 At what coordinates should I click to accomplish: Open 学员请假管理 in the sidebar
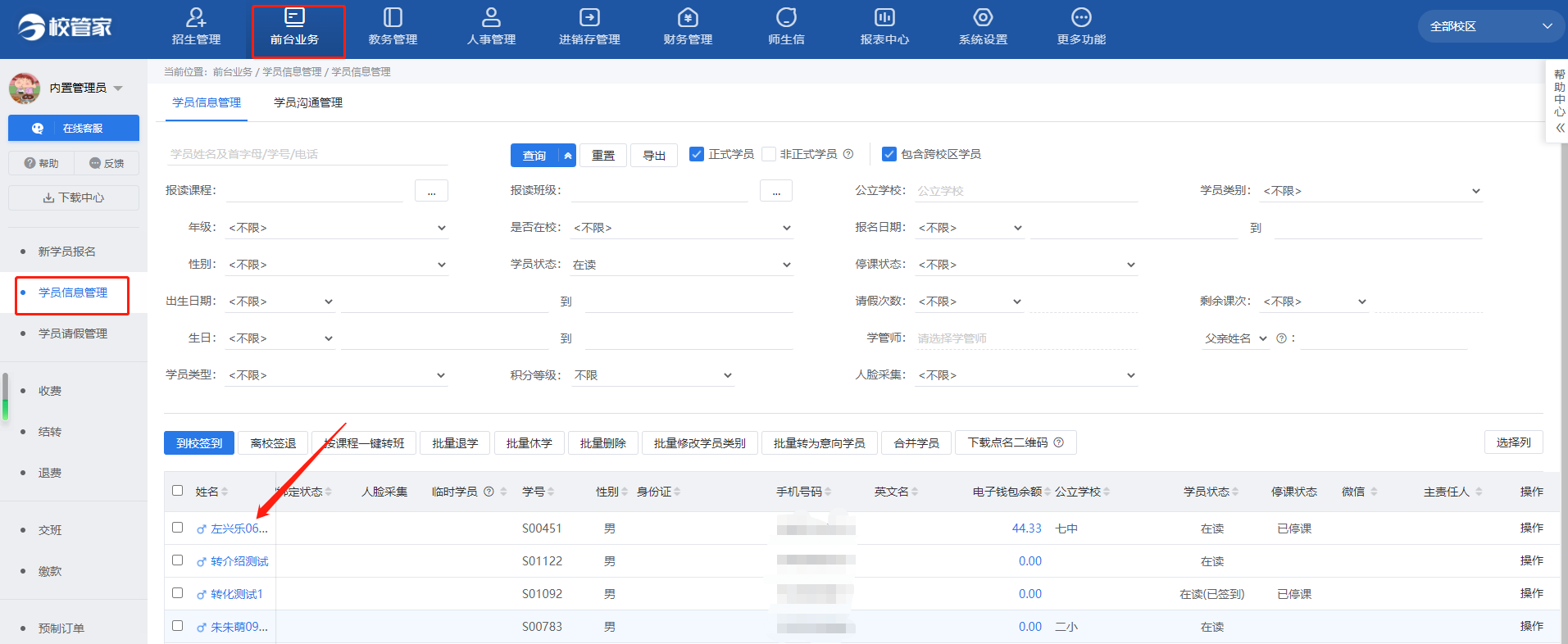(x=73, y=333)
